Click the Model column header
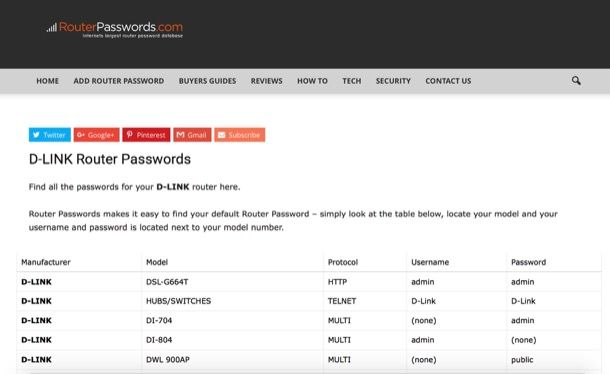This screenshot has width=610, height=374. [x=157, y=262]
